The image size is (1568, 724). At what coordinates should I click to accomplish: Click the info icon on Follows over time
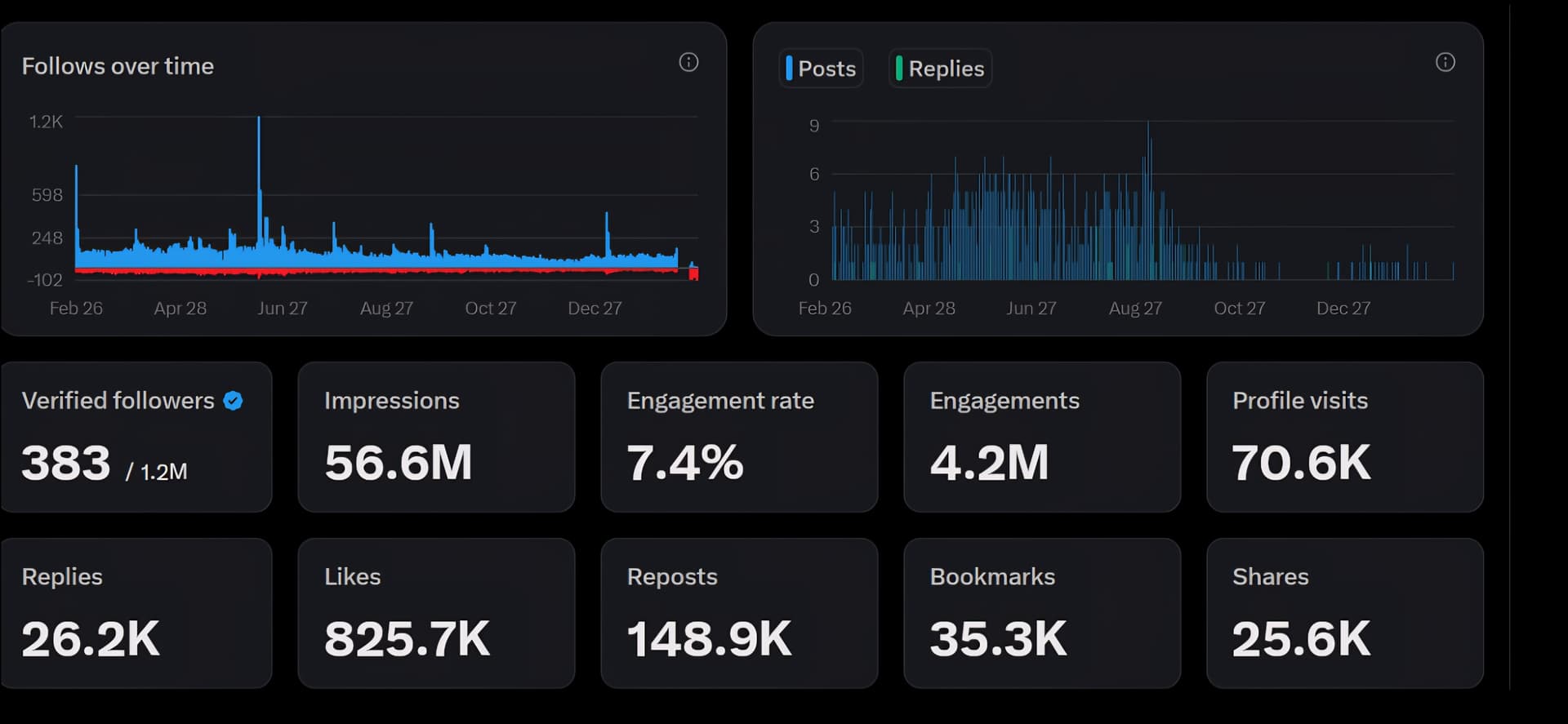pos(688,62)
